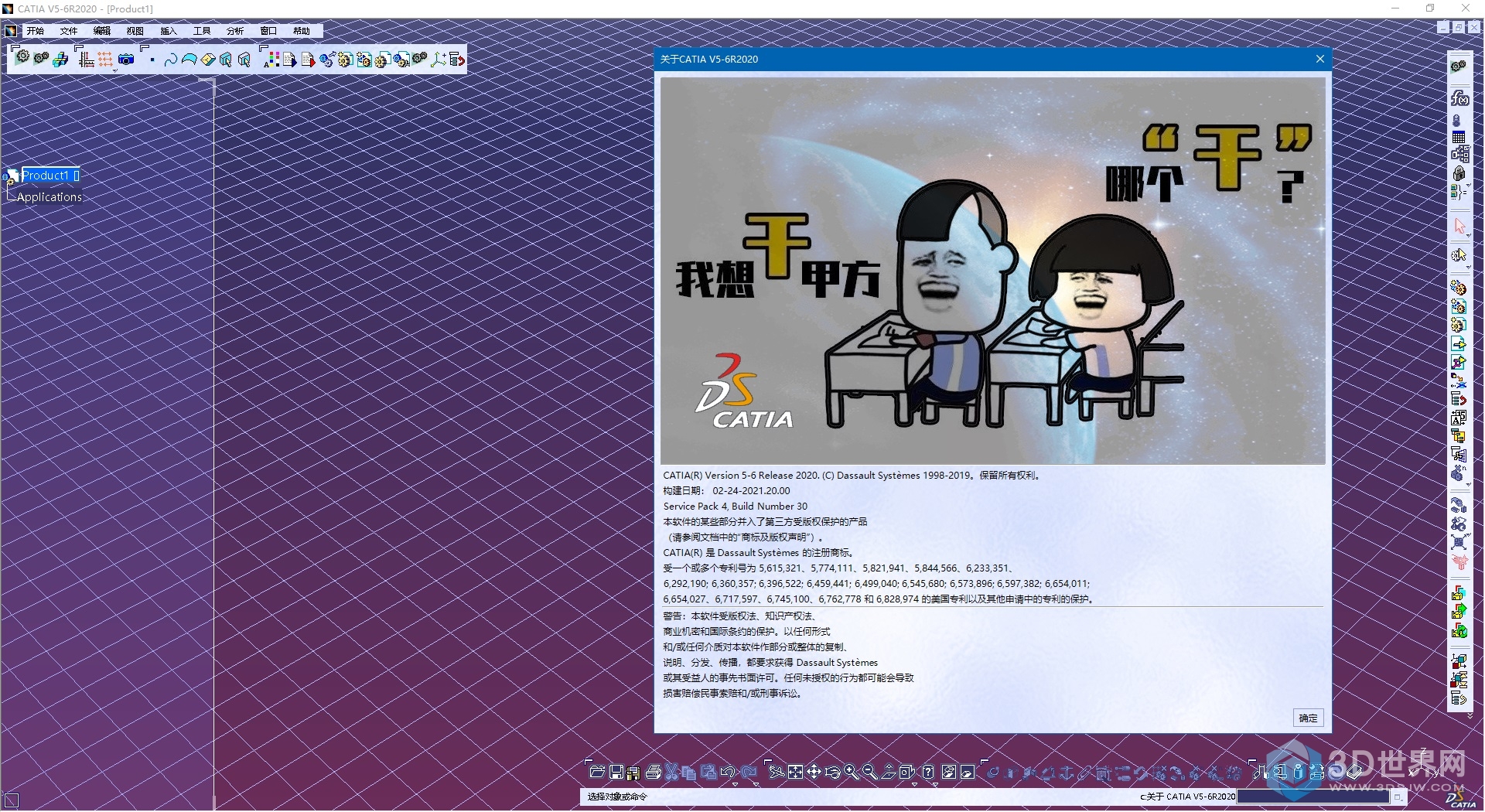
Task: Click the gears workbench icon atop right toolbar
Action: (x=1459, y=65)
